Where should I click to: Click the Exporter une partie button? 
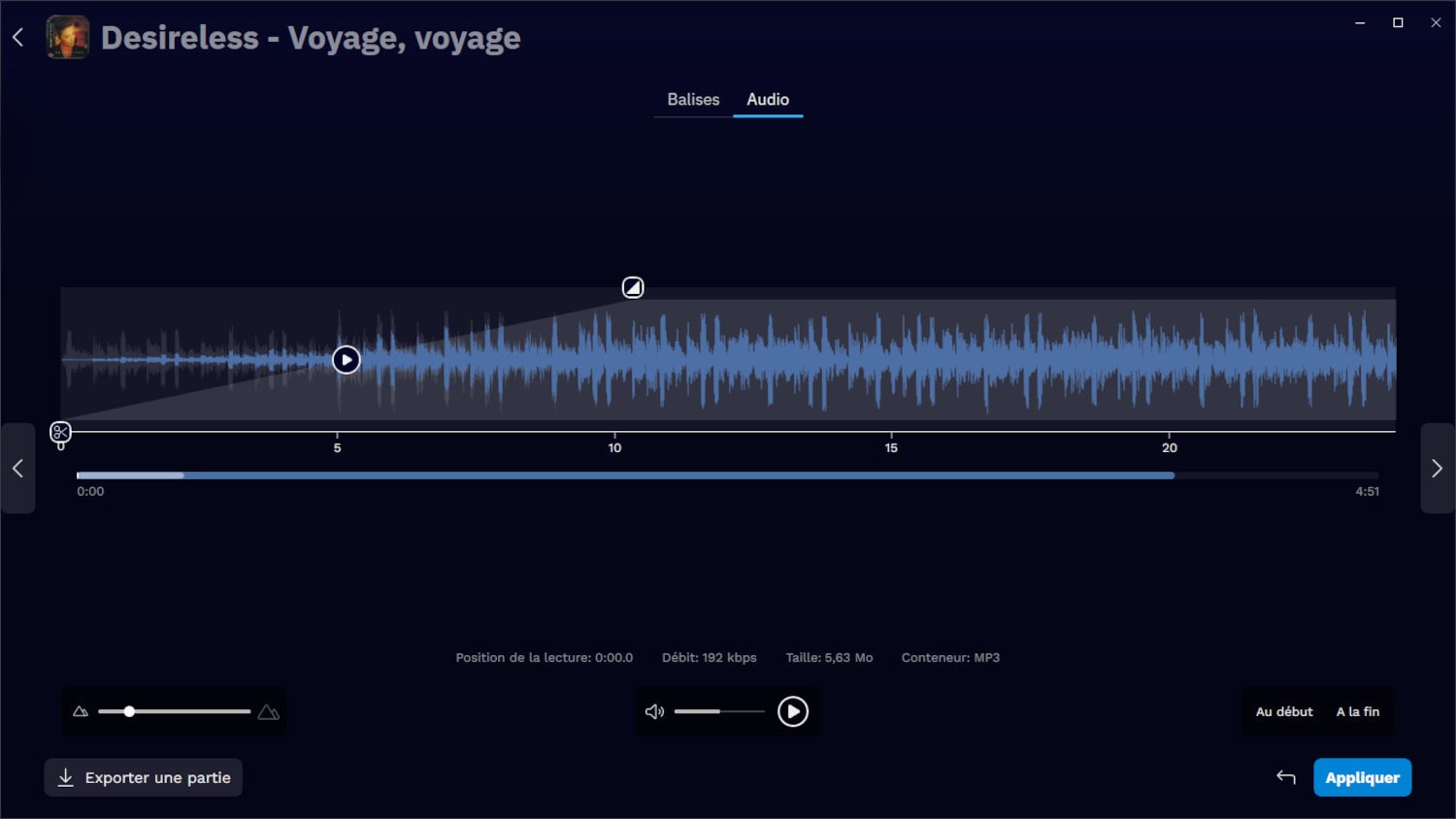(x=144, y=777)
